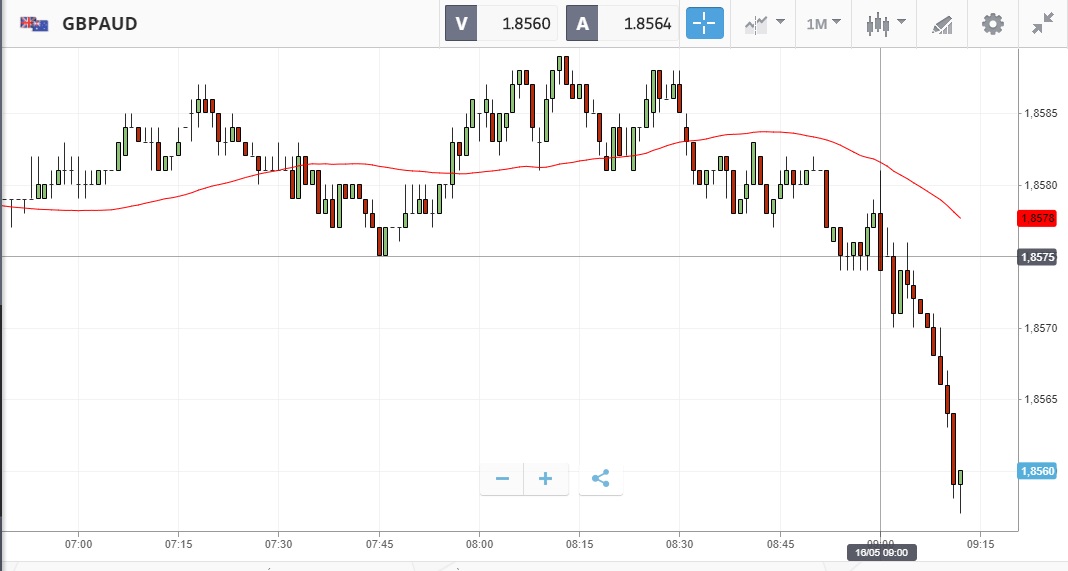Image resolution: width=1068 pixels, height=571 pixels.
Task: Open the compare instruments dropdown
Action: 763,23
